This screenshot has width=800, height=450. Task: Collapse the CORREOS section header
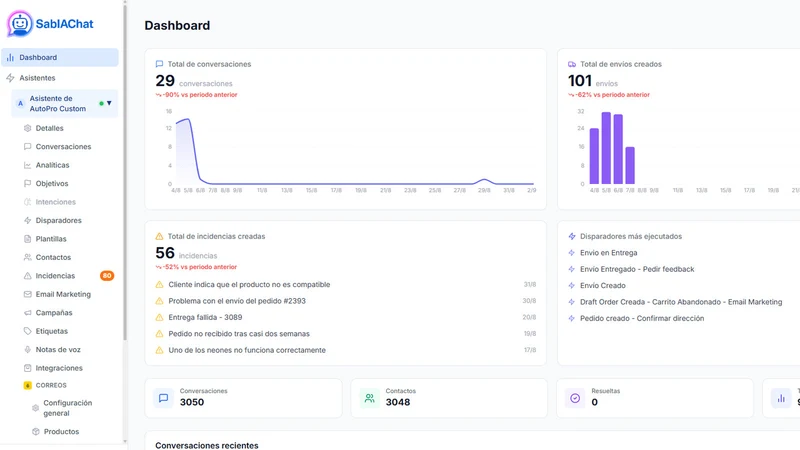point(51,385)
